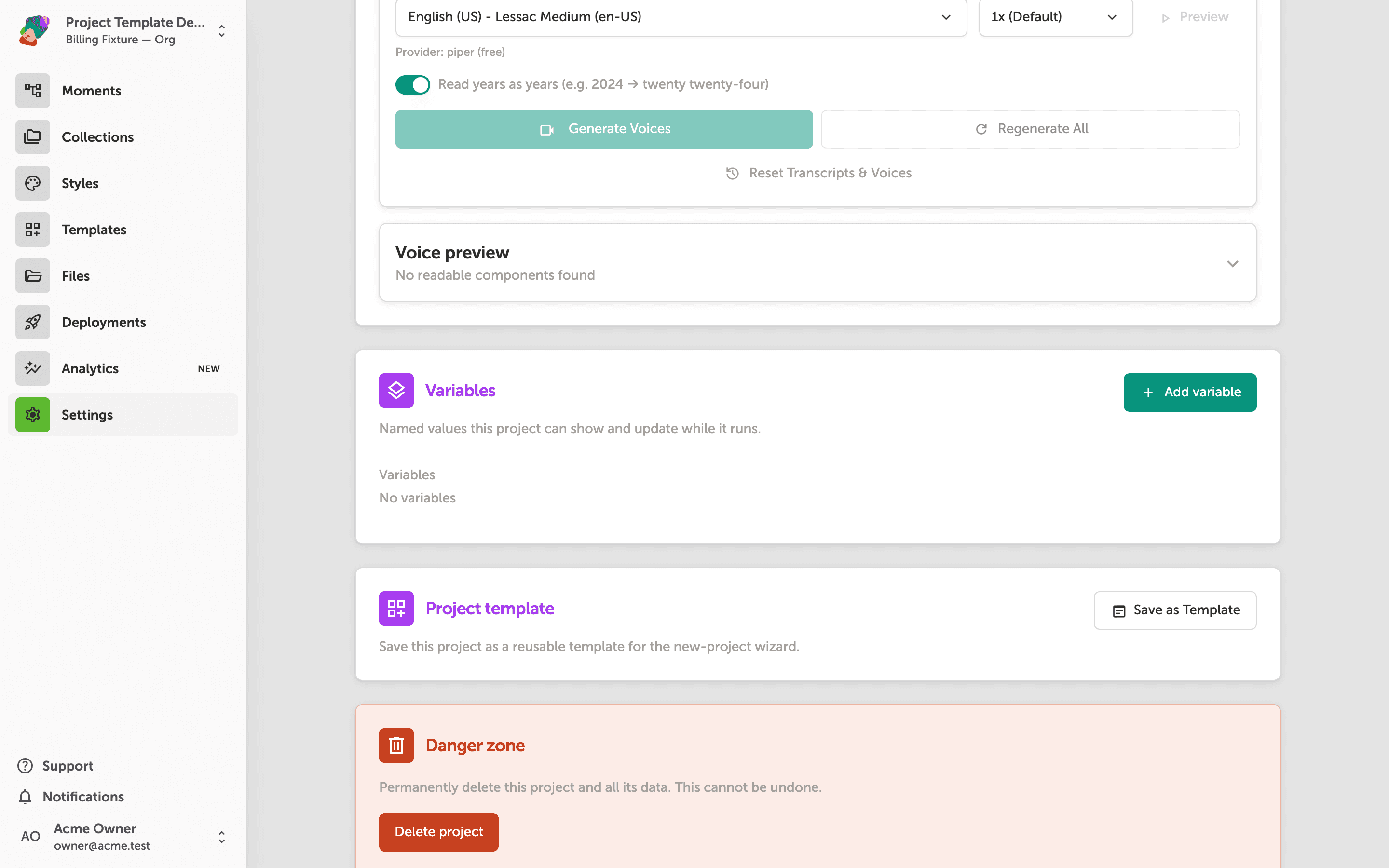Click the Styles palette icon

33,183
